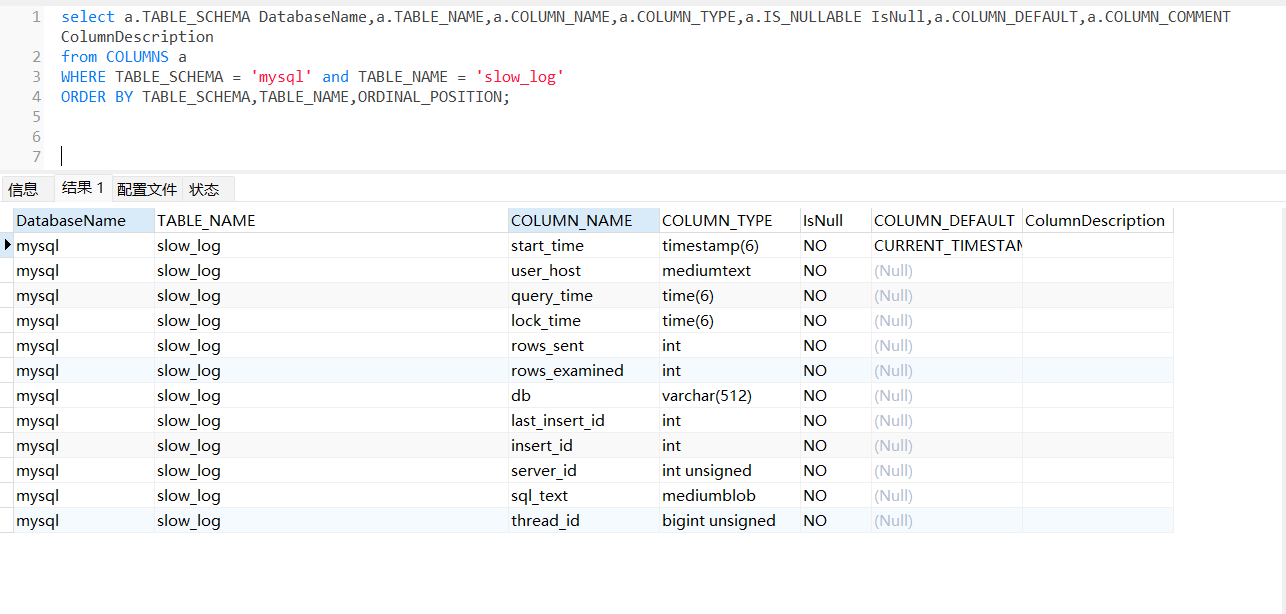Select the 结果 1 tab

tap(83, 188)
